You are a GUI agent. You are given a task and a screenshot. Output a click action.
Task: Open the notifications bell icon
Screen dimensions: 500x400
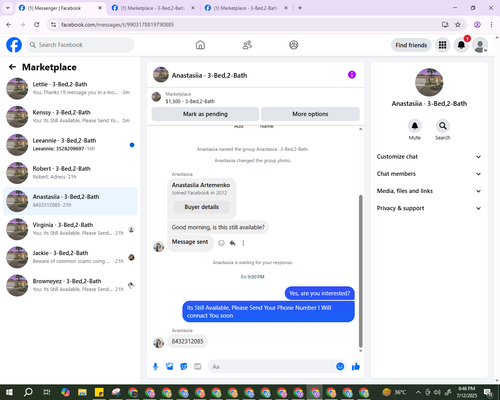pos(461,45)
